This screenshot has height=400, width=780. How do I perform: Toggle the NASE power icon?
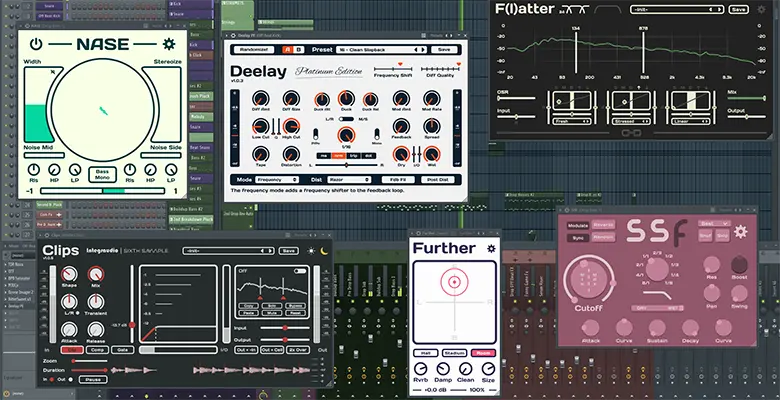(x=36, y=44)
